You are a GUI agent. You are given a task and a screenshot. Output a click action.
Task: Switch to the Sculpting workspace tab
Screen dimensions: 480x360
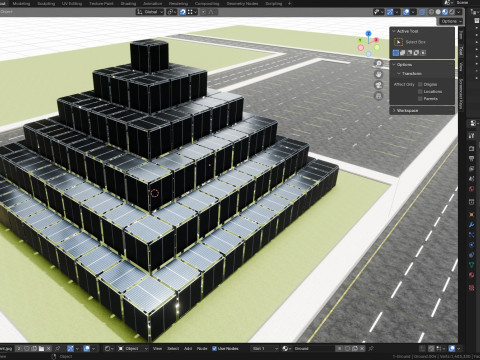[x=46, y=4]
